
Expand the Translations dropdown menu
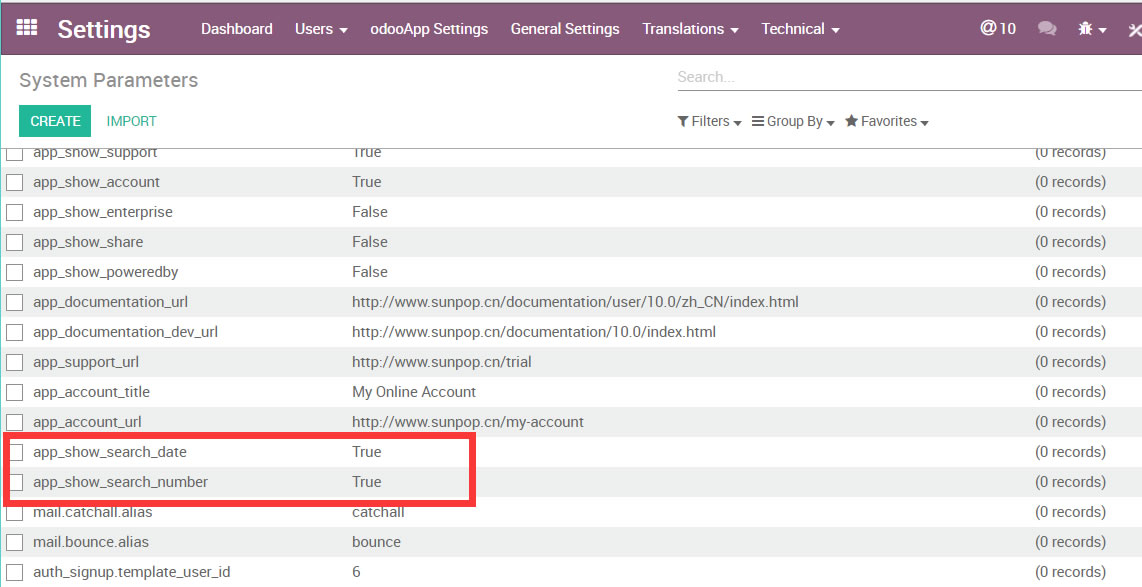690,29
